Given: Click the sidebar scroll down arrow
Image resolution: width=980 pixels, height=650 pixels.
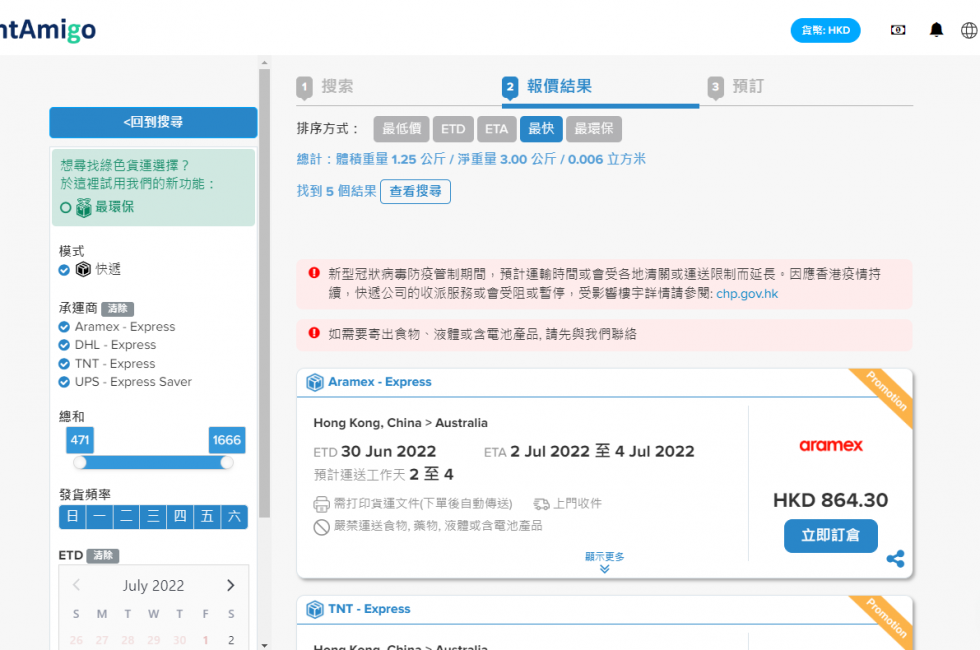Looking at the screenshot, I should point(264,645).
